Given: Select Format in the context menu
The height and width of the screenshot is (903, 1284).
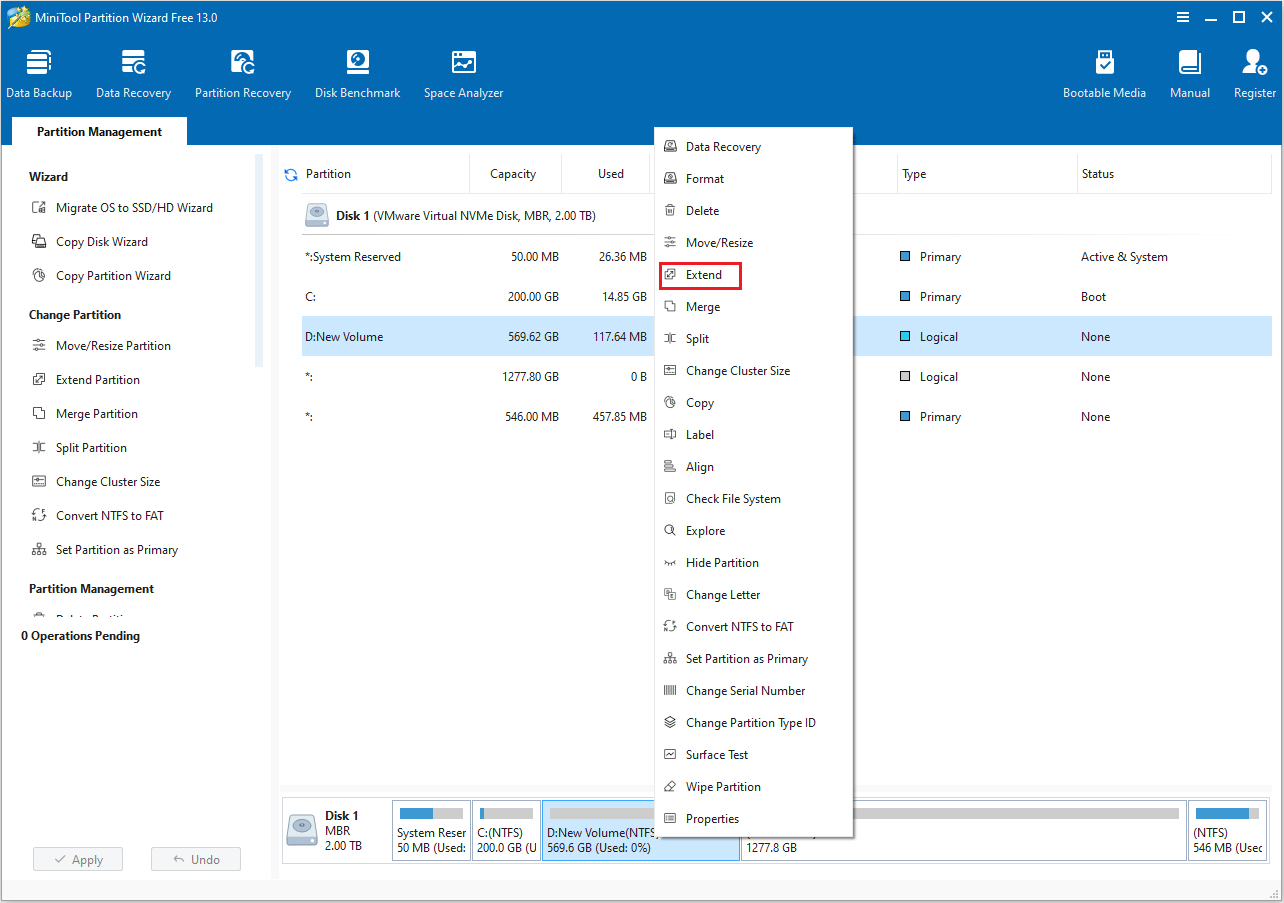Looking at the screenshot, I should click(753, 179).
